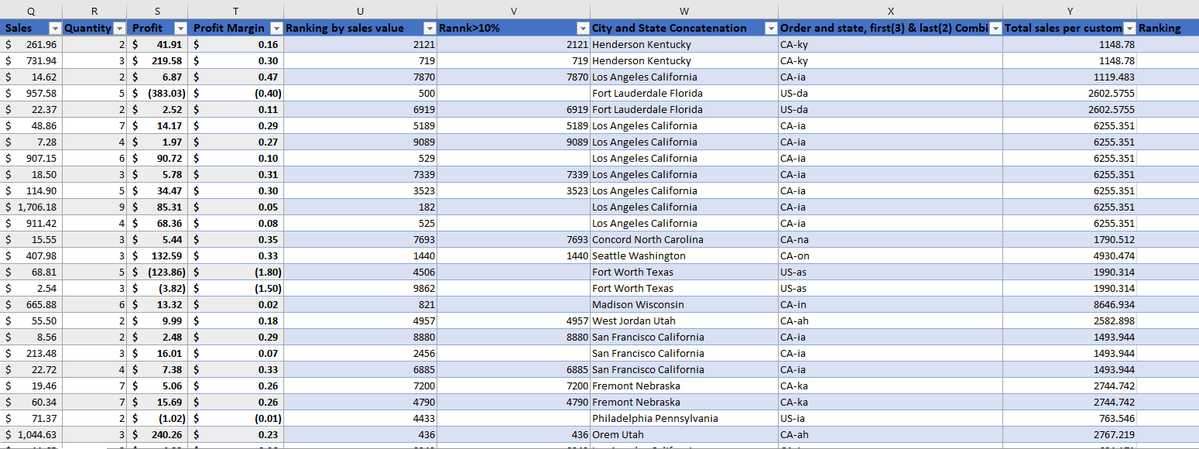This screenshot has width=1199, height=449.
Task: Select the US-ia code cell
Action: pos(891,418)
